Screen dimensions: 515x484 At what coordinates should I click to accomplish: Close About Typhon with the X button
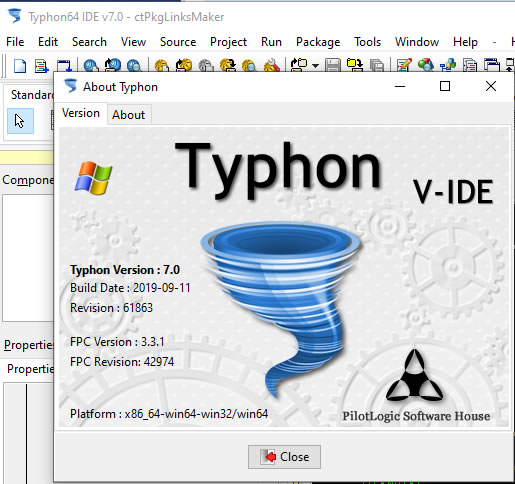[491, 86]
